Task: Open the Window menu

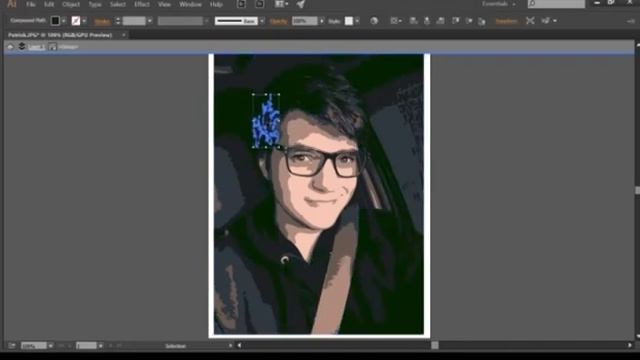Action: point(191,4)
